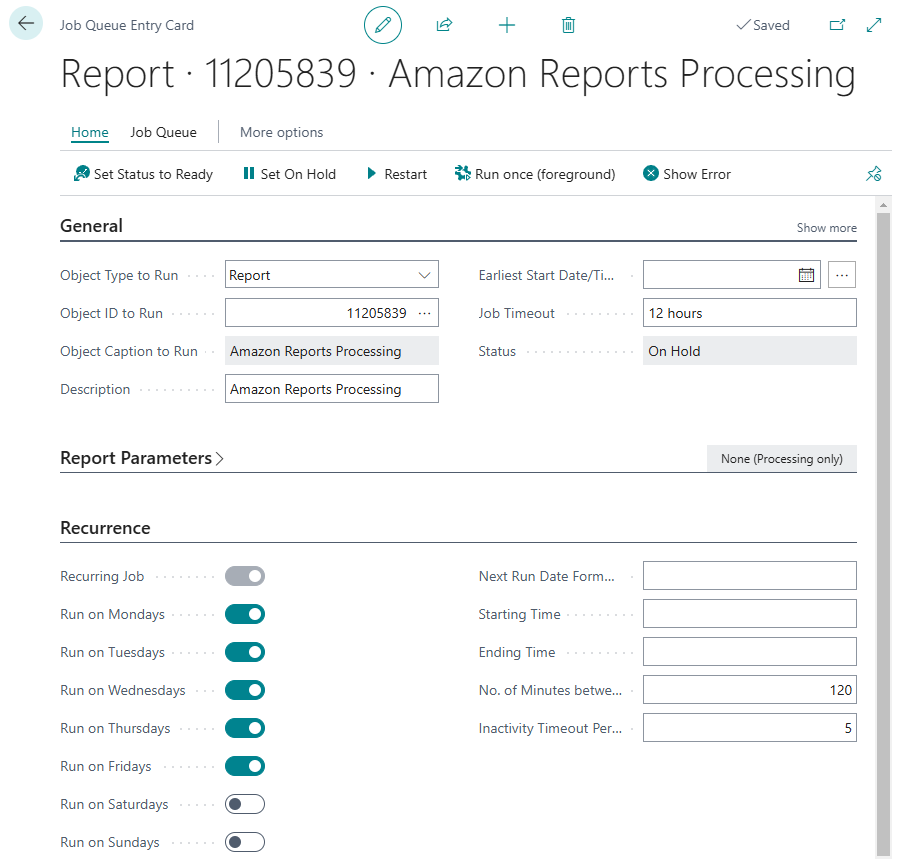
Task: Click the Job Timeout field
Action: pyautogui.click(x=750, y=313)
